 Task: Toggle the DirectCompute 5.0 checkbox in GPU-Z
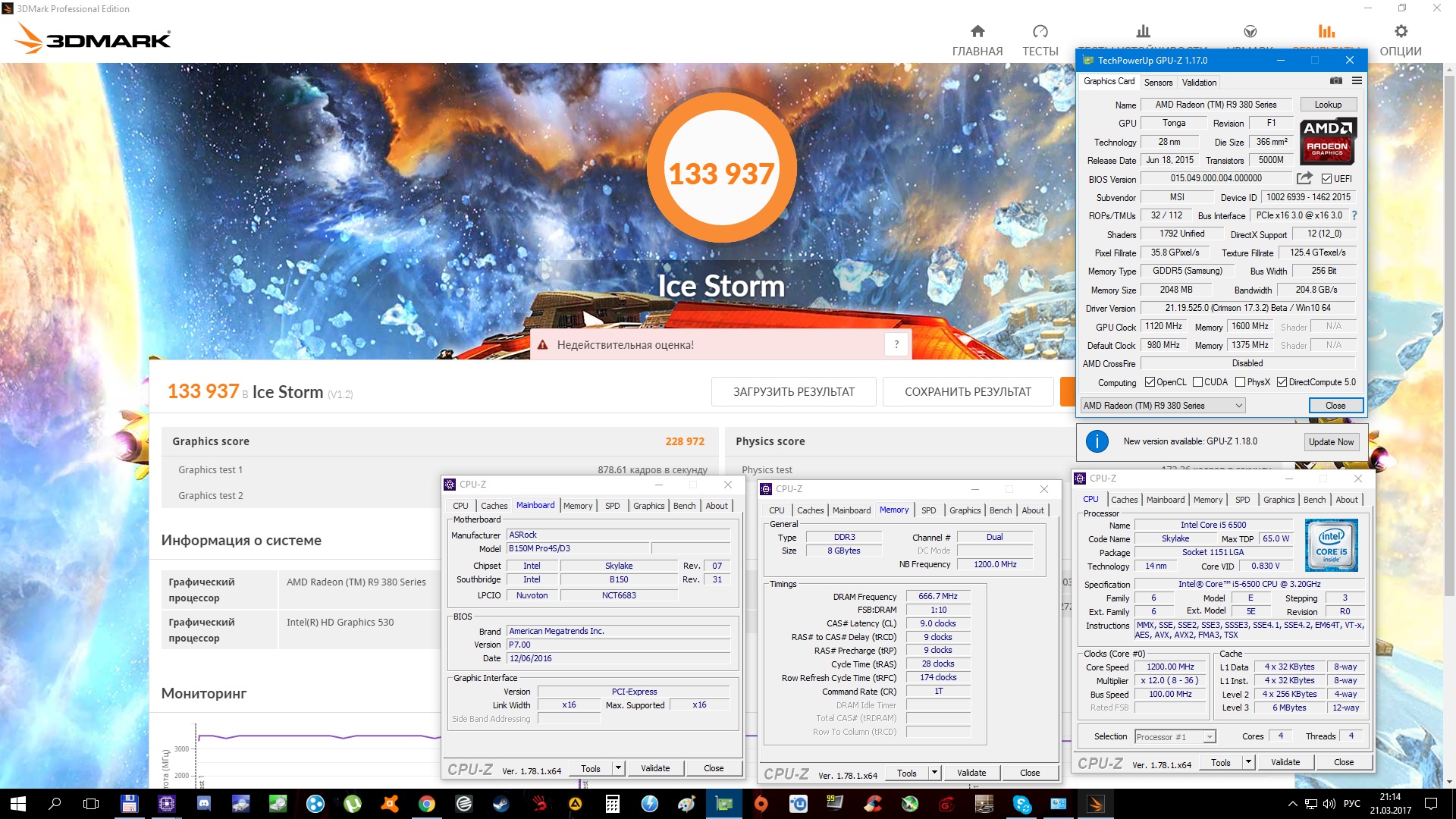click(x=1282, y=382)
